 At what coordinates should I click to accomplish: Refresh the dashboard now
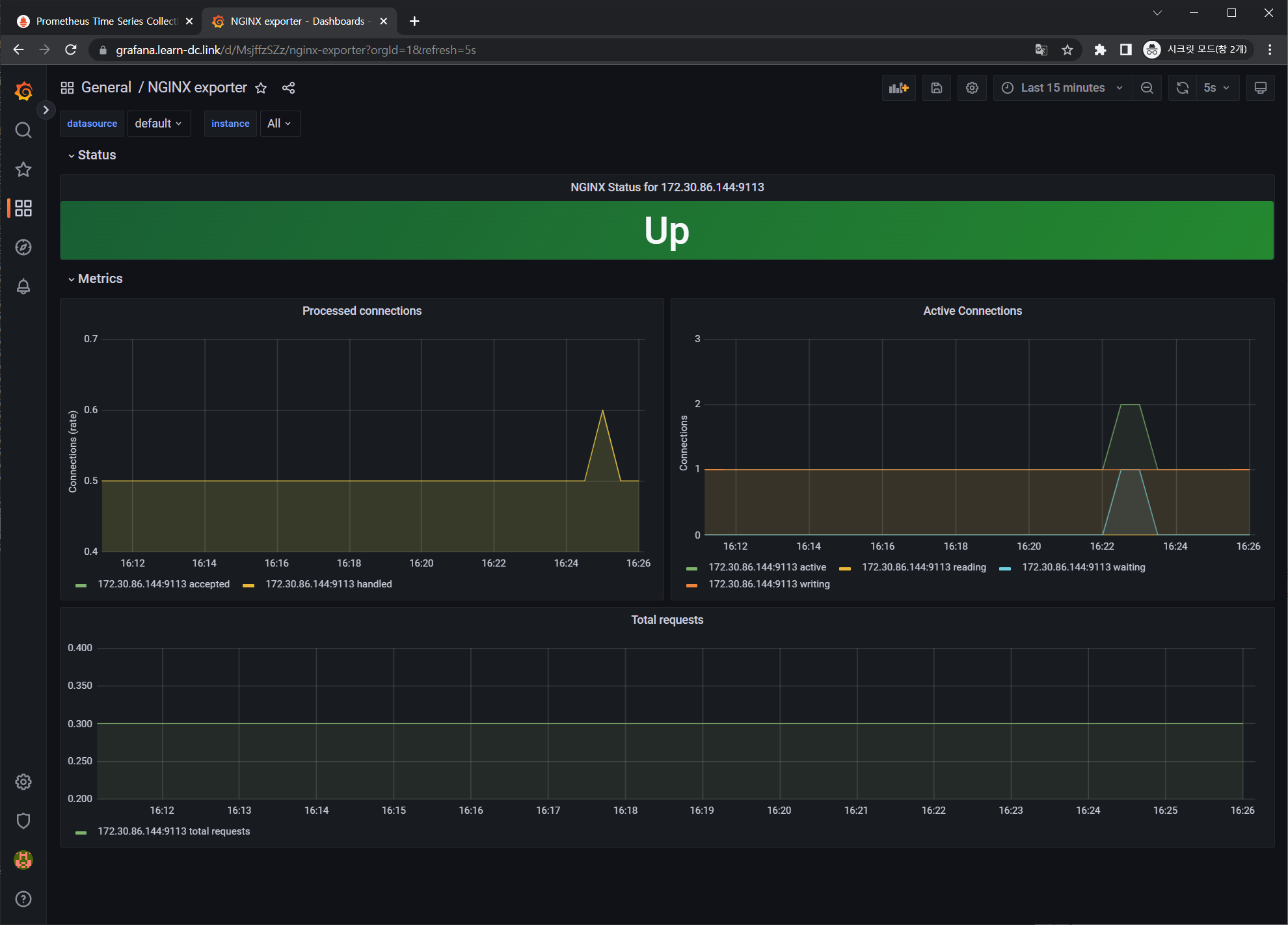(x=1182, y=88)
